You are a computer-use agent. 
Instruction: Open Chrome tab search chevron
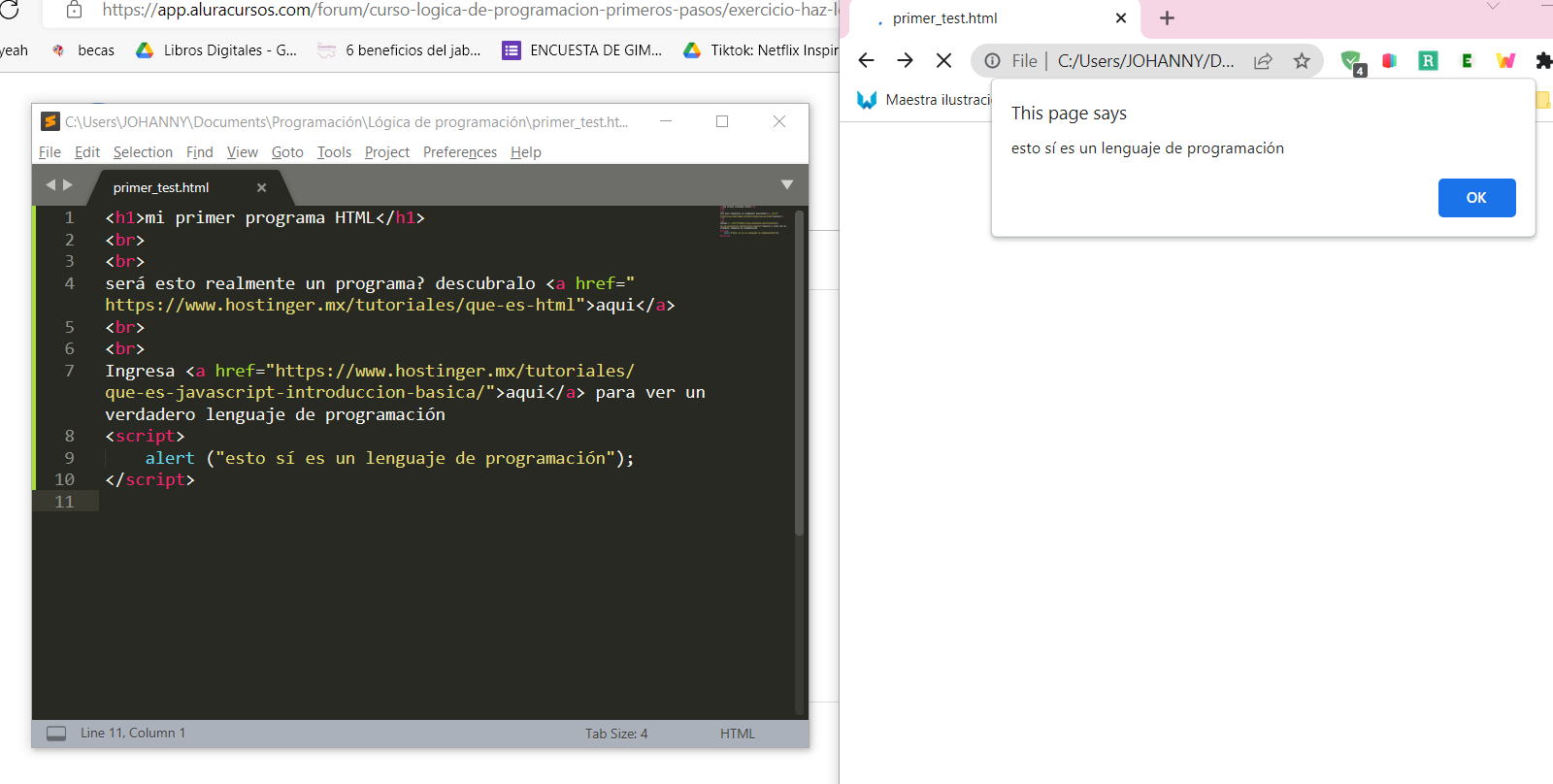point(1493,7)
